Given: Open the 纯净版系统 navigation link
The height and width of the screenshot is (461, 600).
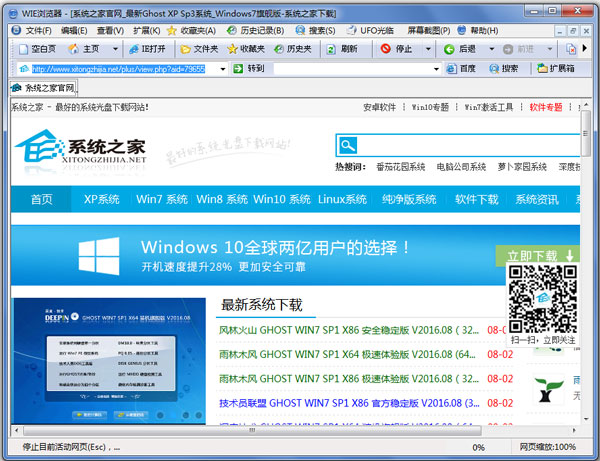Looking at the screenshot, I should [x=409, y=199].
